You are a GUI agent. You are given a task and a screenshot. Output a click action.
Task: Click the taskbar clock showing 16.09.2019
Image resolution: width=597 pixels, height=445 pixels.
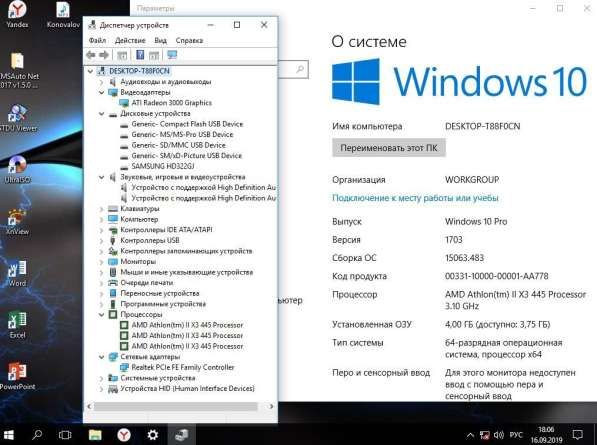point(546,435)
